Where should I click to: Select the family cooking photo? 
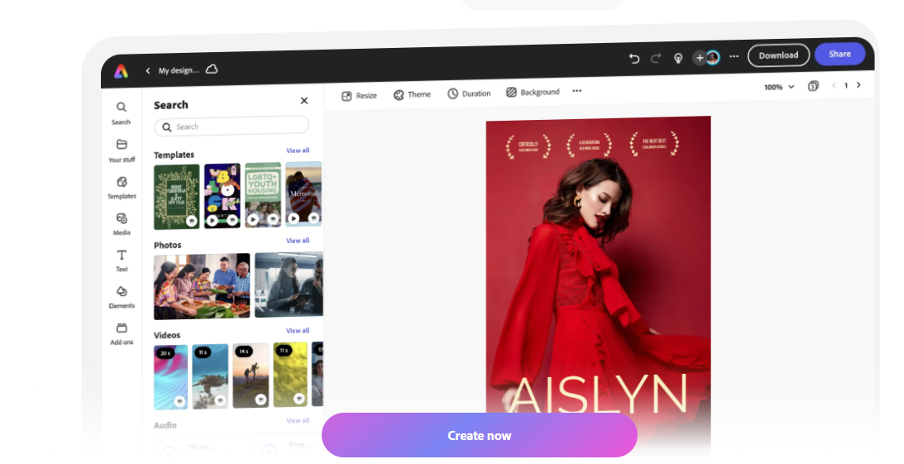pyautogui.click(x=202, y=286)
